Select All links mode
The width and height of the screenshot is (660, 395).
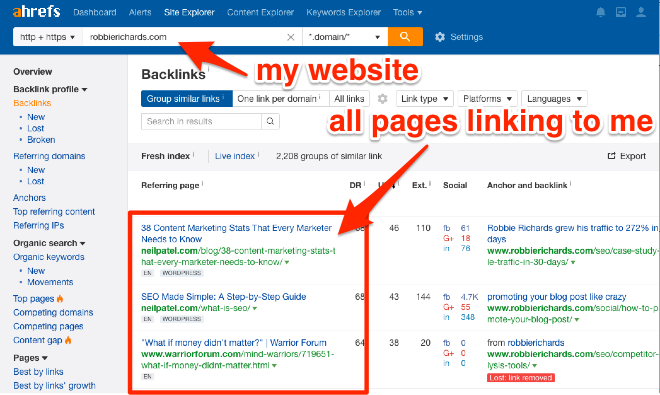(x=349, y=99)
